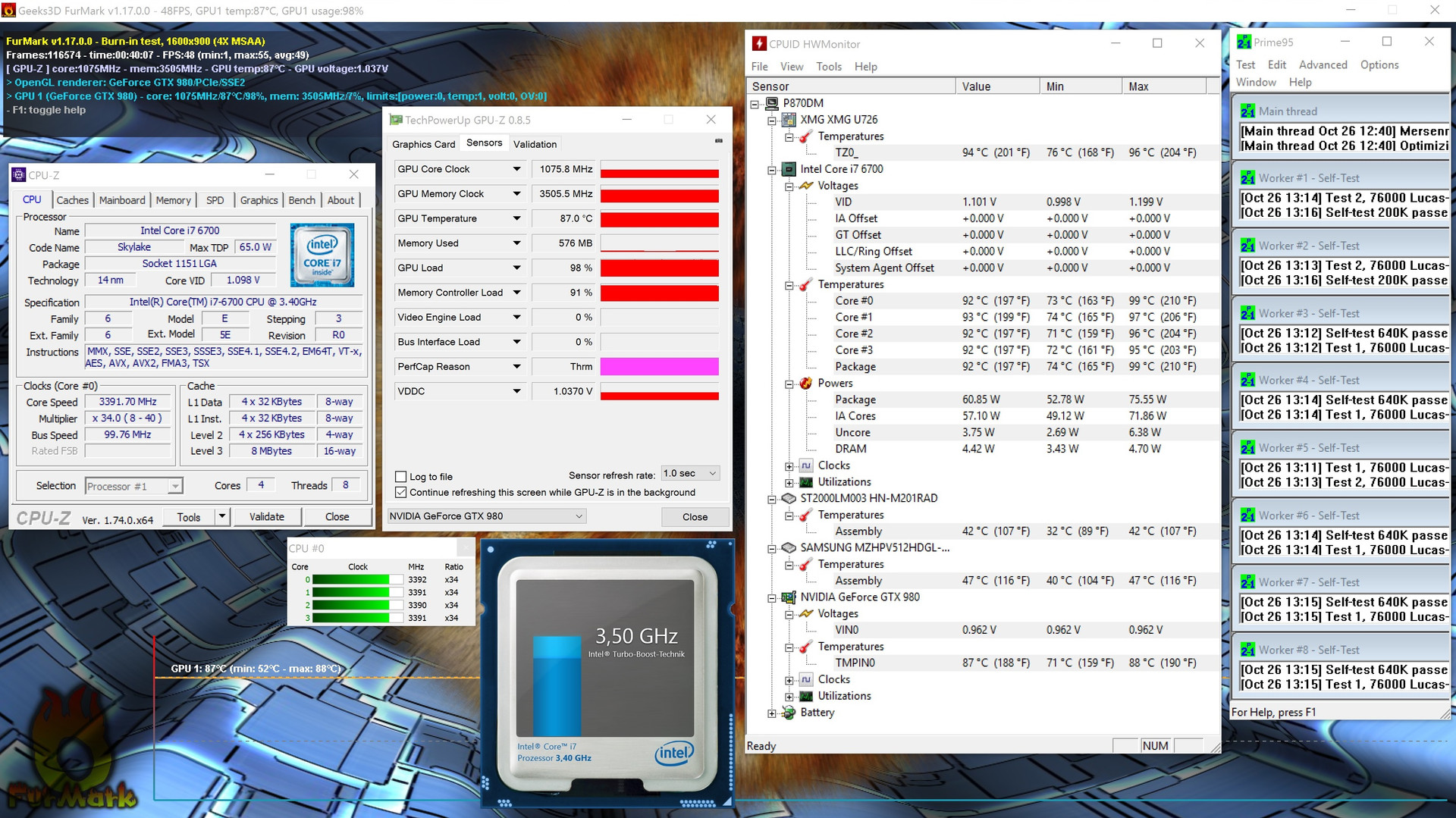The height and width of the screenshot is (818, 1456).
Task: Open the PerfCap Reason sensor dropdown
Action: (516, 366)
